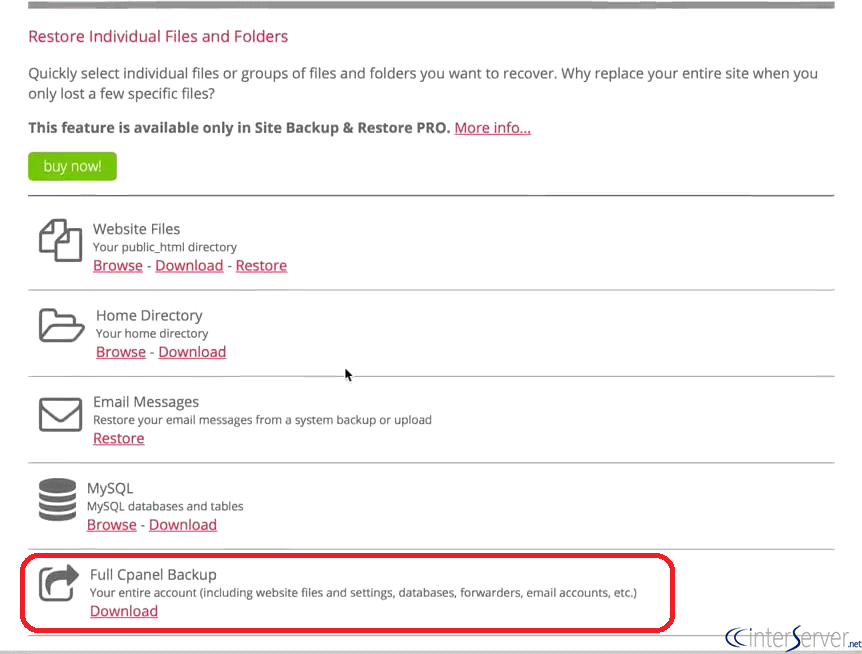Click the Email Messages title text

[146, 402]
